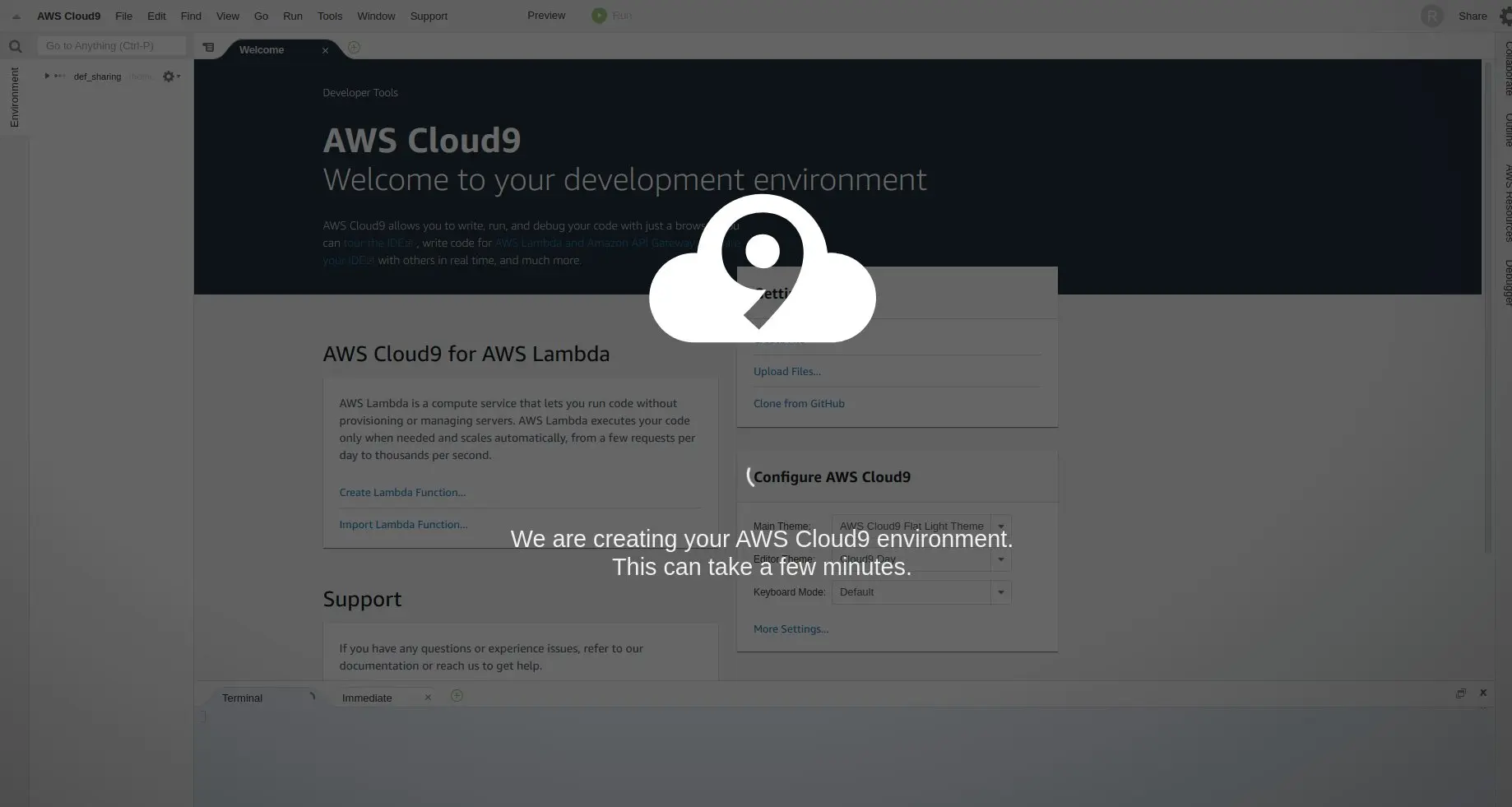Screen dimensions: 1512x807
Task: Click the Developer Tools breadcrumb text
Action: click(360, 93)
